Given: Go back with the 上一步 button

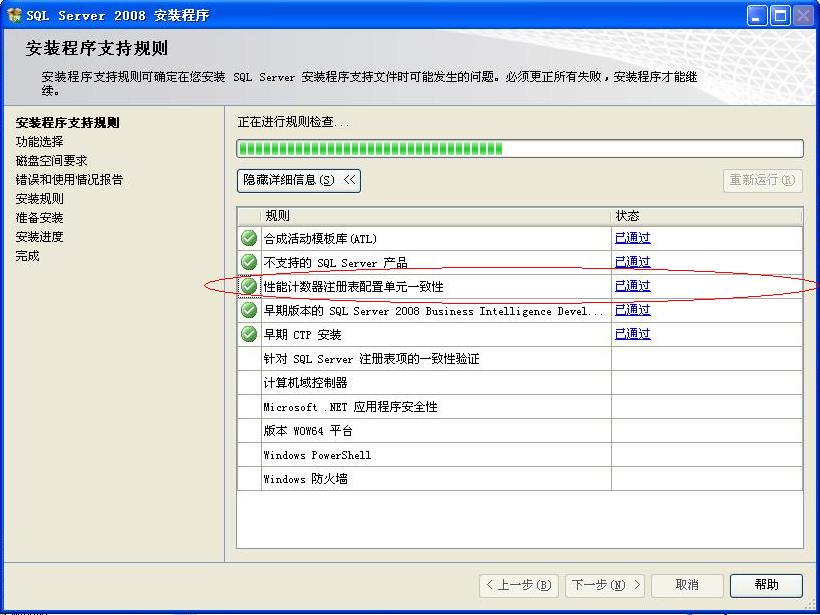Looking at the screenshot, I should [x=519, y=585].
